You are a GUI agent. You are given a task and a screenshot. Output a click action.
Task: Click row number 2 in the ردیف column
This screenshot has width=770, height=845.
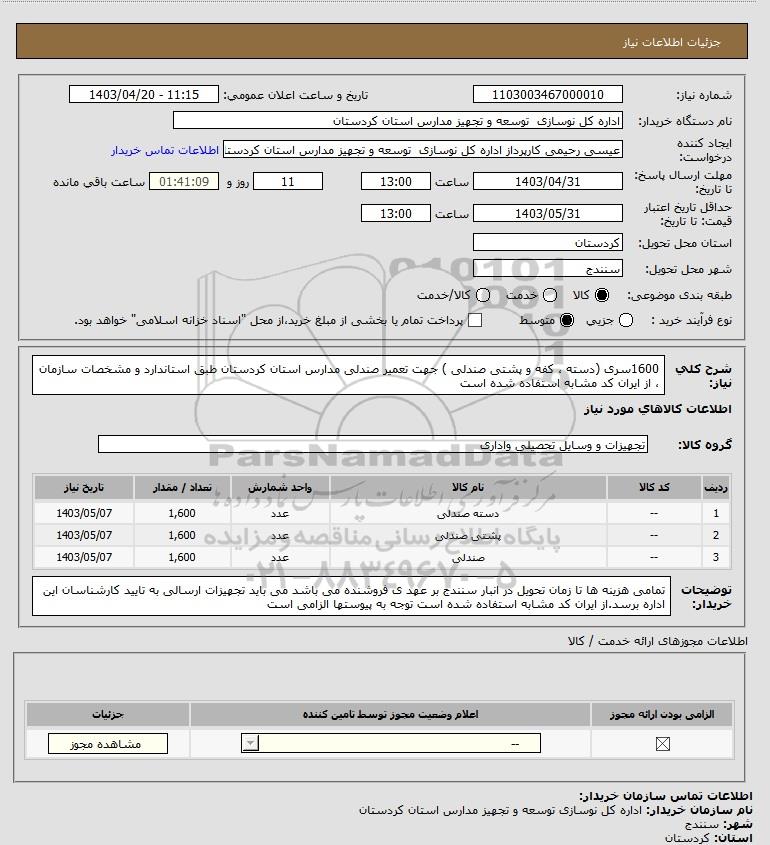point(716,536)
